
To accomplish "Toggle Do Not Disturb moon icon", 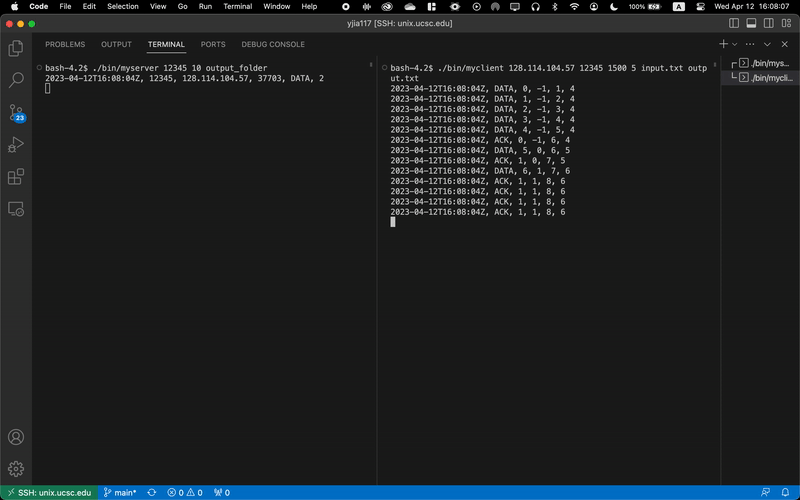I will (614, 7).
